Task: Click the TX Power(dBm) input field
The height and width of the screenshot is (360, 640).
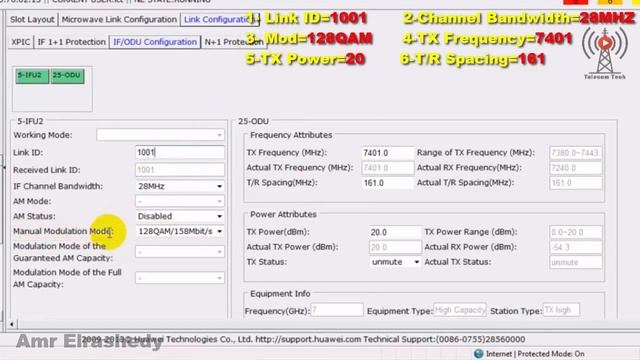Action: pyautogui.click(x=395, y=232)
